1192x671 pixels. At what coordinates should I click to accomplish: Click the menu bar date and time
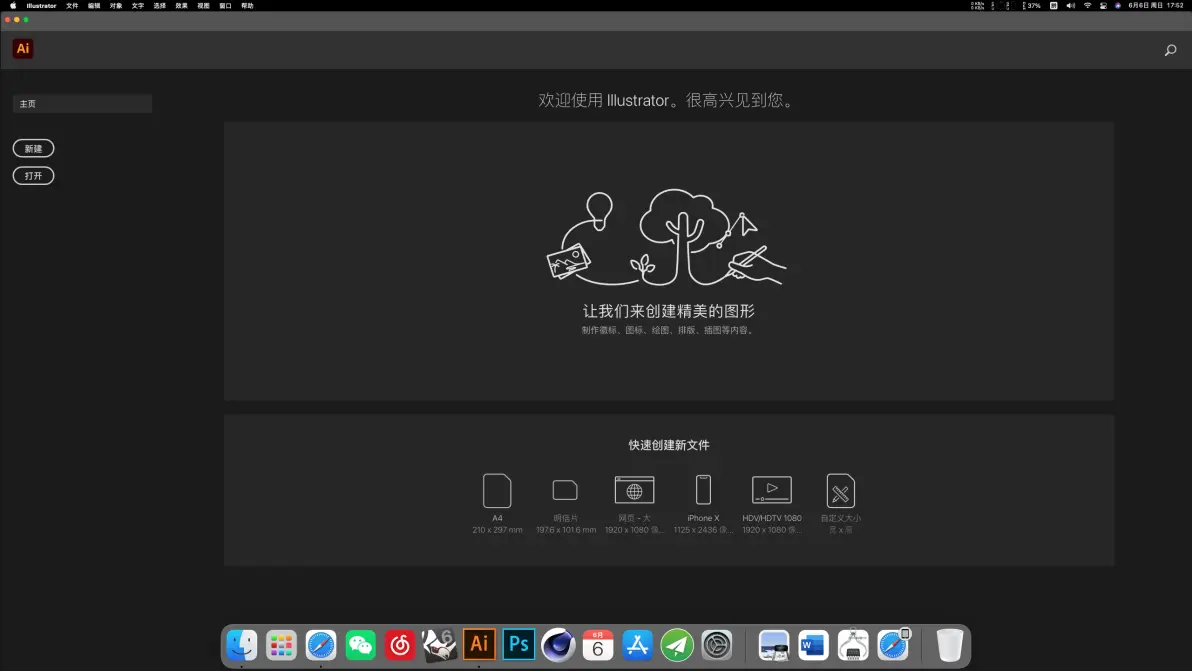tap(1156, 5)
